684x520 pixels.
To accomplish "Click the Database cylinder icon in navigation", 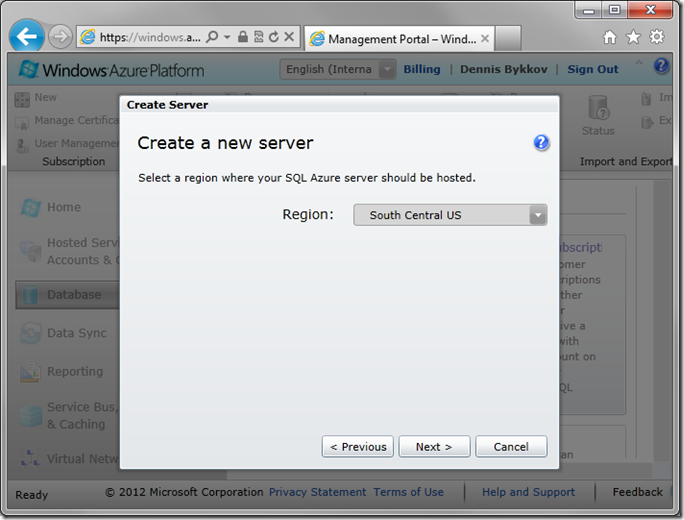I will click(30, 295).
